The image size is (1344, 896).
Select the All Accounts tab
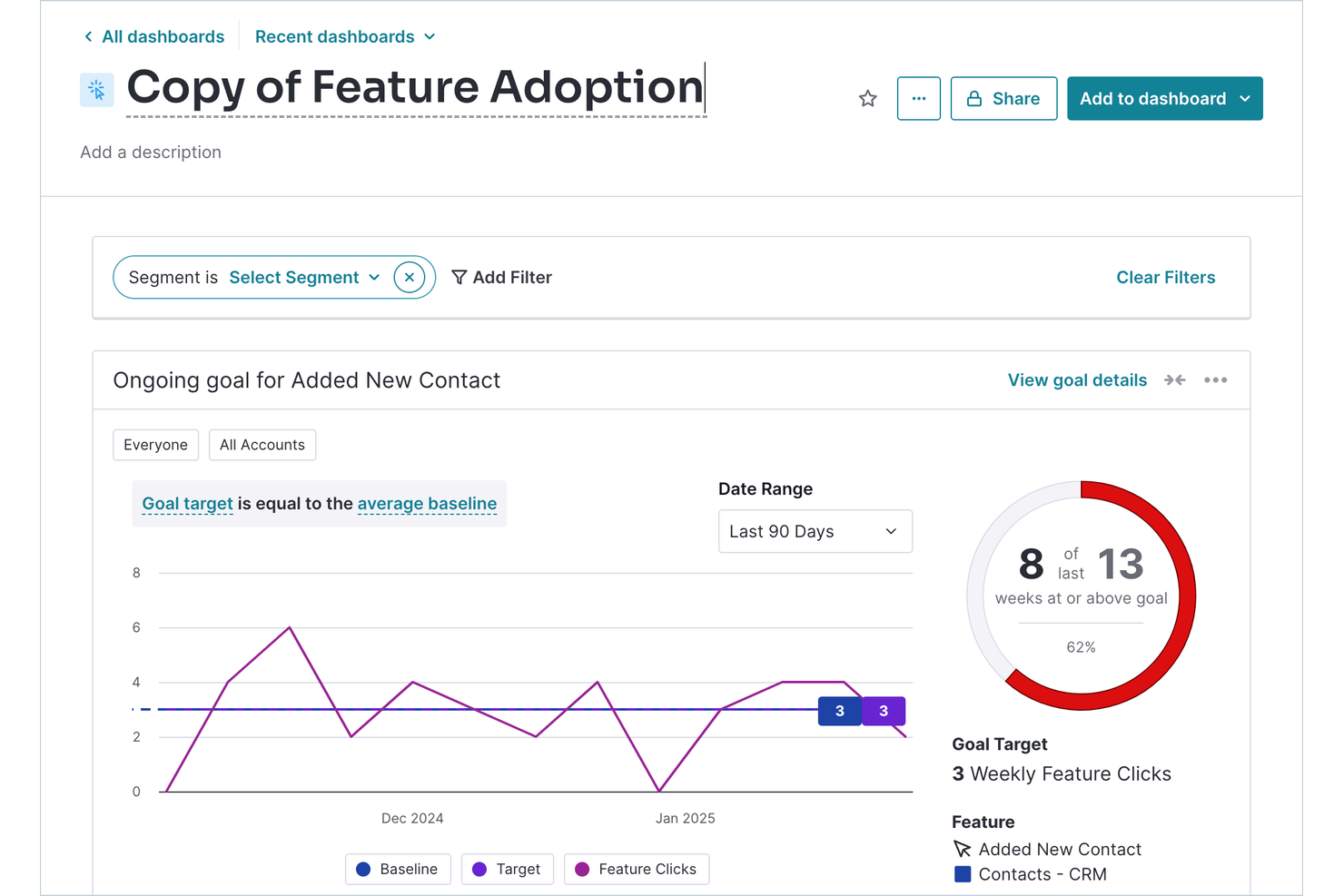coord(262,445)
